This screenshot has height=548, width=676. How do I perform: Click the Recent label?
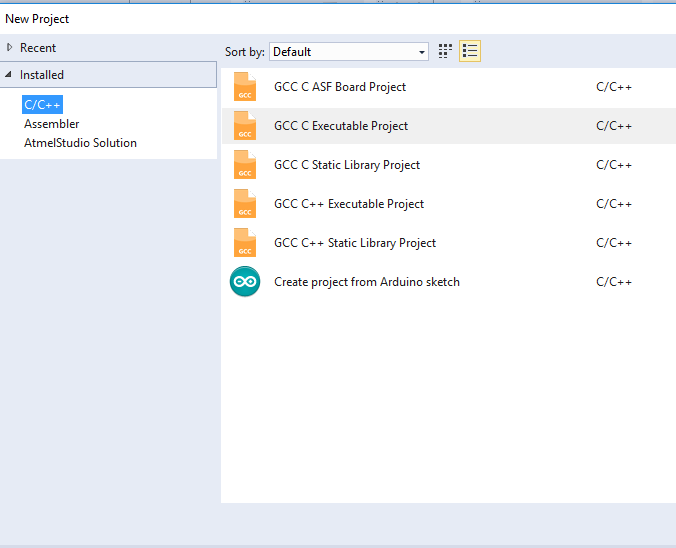[x=38, y=48]
